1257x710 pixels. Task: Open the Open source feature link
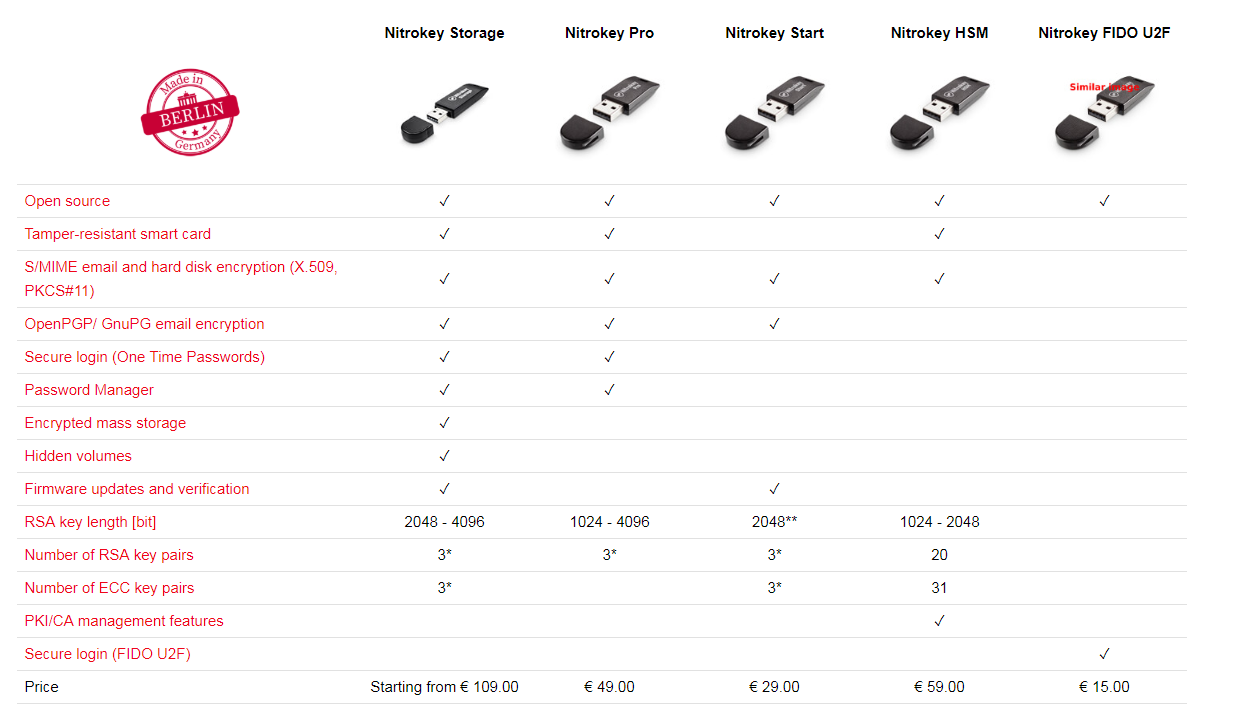67,201
